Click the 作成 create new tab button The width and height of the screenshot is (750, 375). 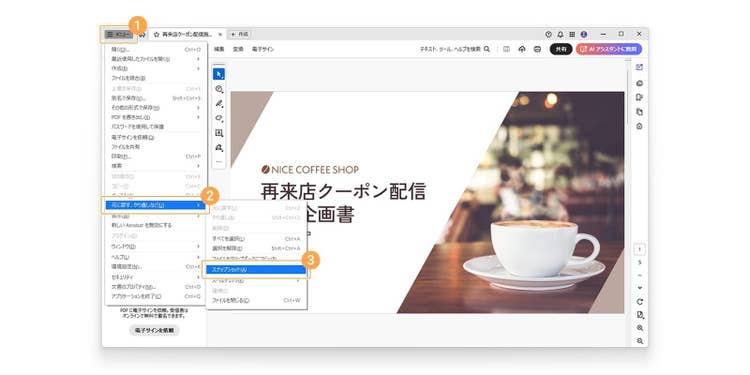click(240, 34)
